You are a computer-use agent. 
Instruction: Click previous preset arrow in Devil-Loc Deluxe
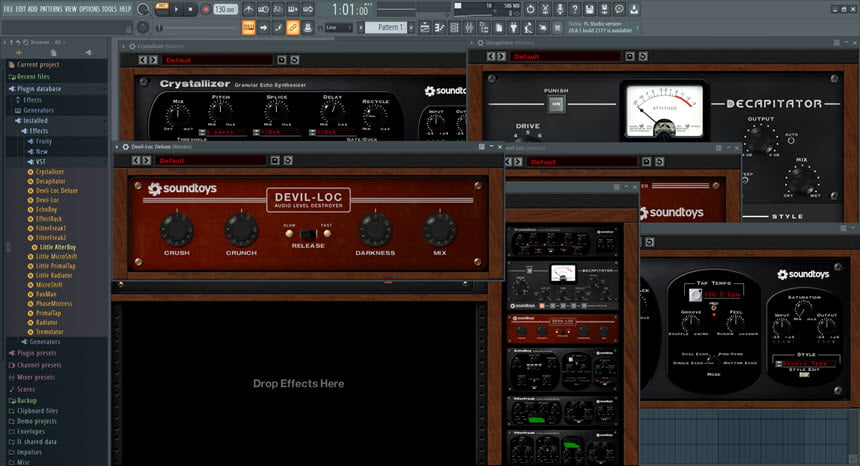[136, 161]
